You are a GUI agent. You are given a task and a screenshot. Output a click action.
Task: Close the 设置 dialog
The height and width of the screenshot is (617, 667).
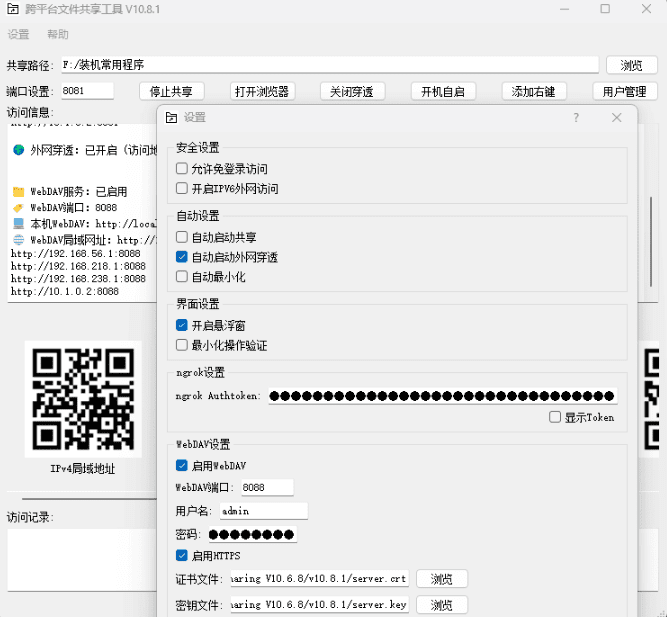(616, 117)
